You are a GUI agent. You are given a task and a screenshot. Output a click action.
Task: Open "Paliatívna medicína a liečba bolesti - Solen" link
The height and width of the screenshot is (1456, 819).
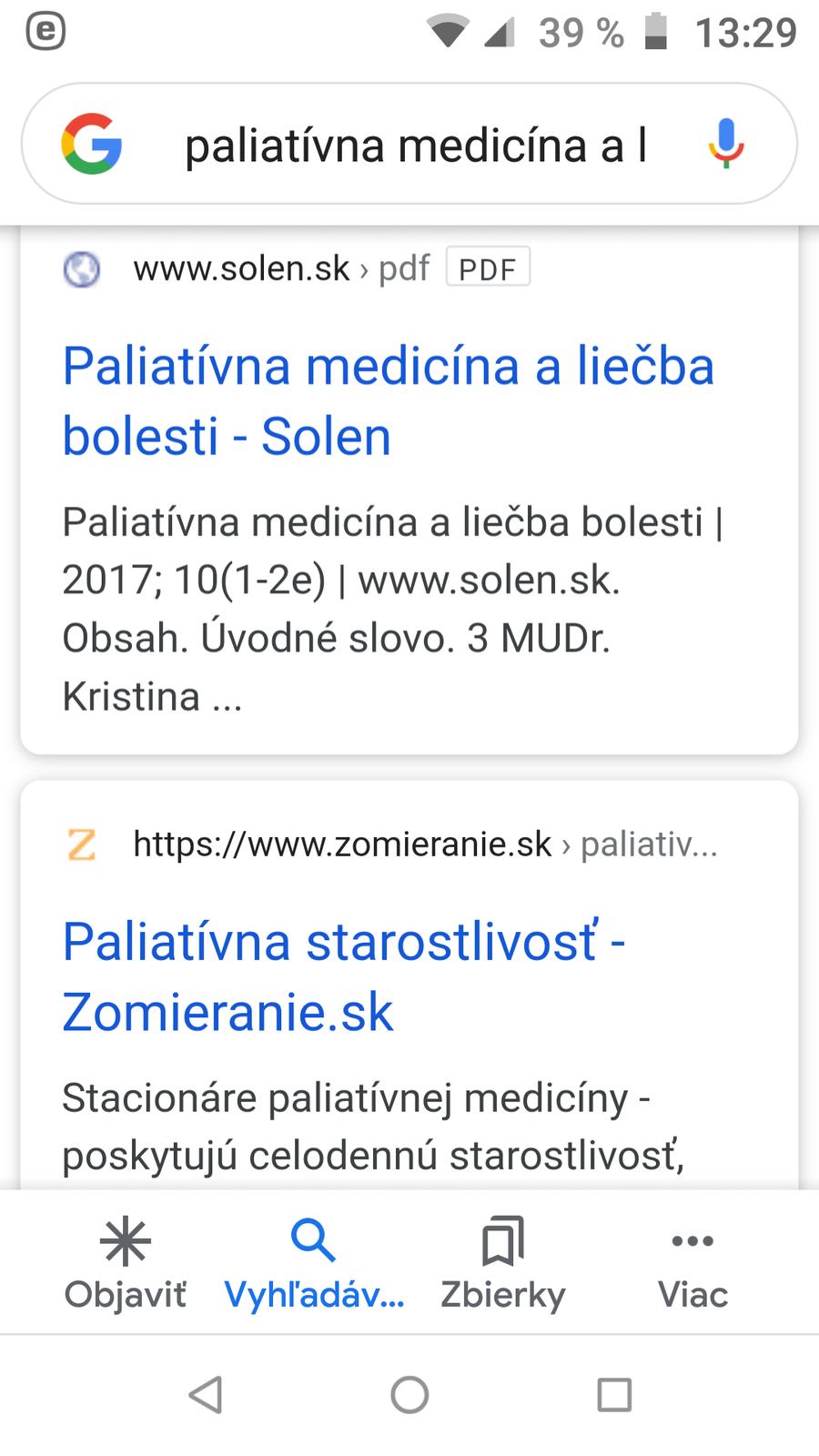[x=389, y=400]
